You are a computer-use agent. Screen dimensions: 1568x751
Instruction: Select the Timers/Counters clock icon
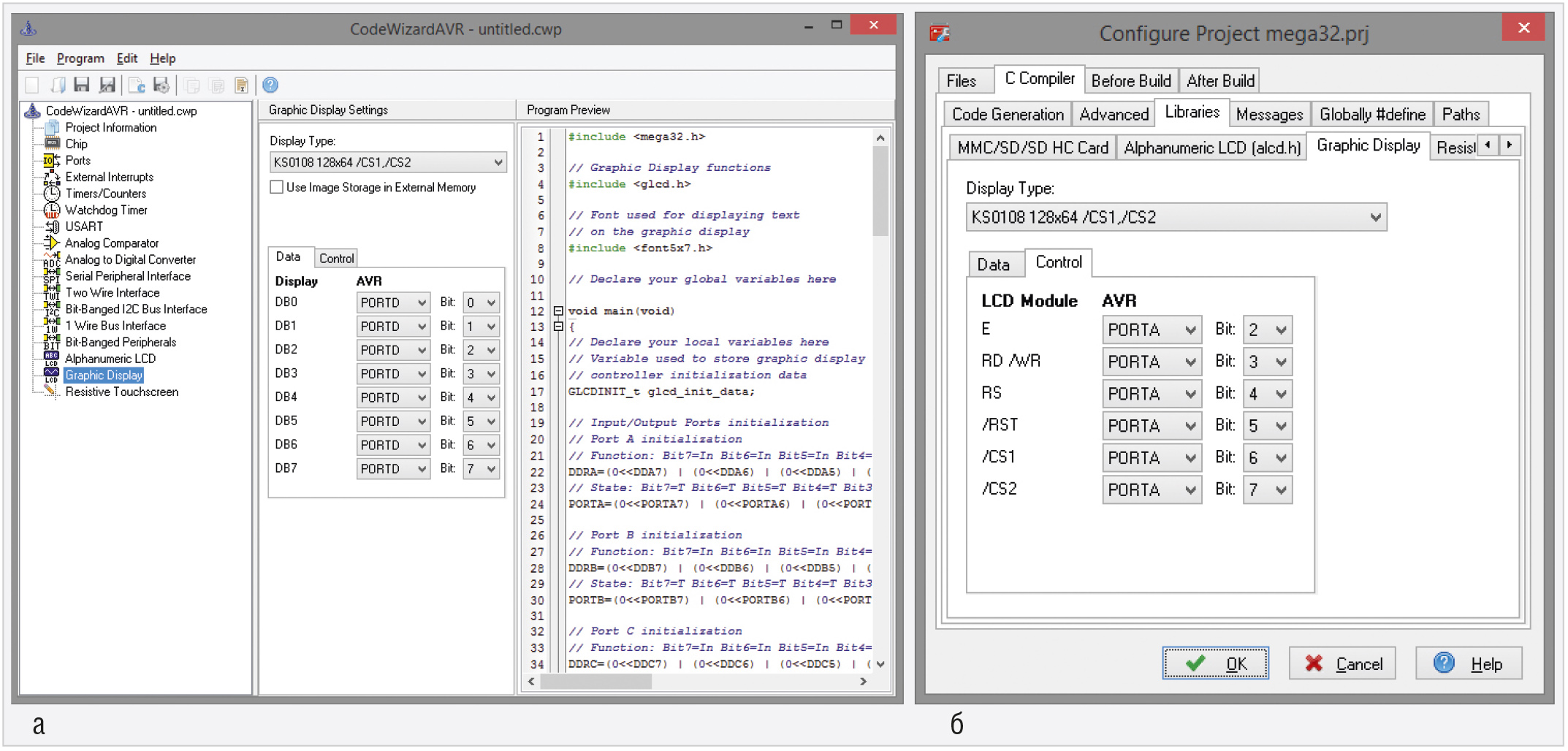(x=51, y=194)
